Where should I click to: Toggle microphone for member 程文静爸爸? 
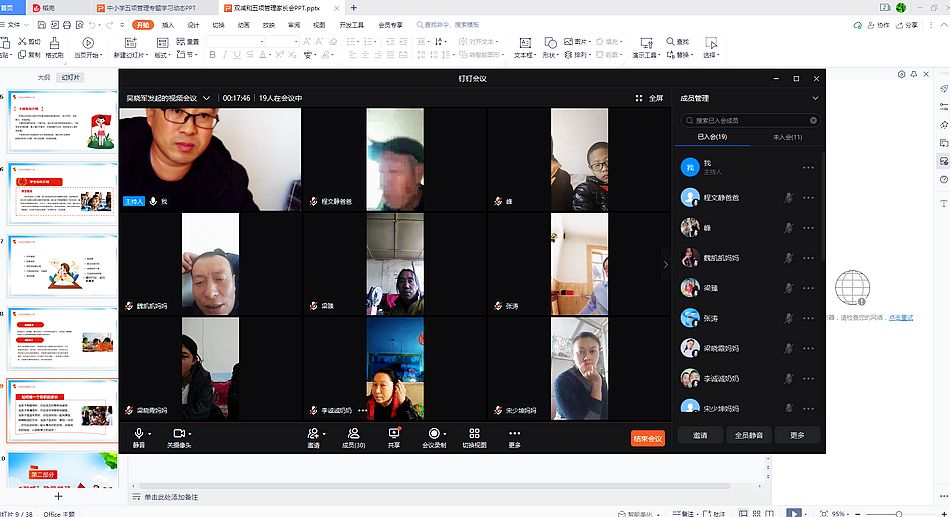[788, 198]
